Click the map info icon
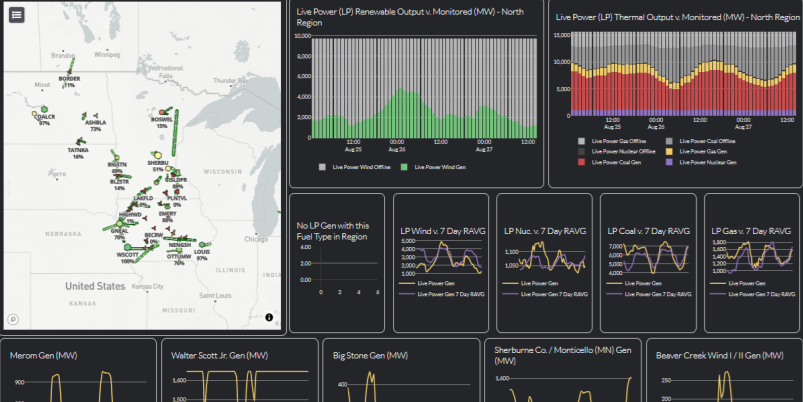 pyautogui.click(x=269, y=318)
